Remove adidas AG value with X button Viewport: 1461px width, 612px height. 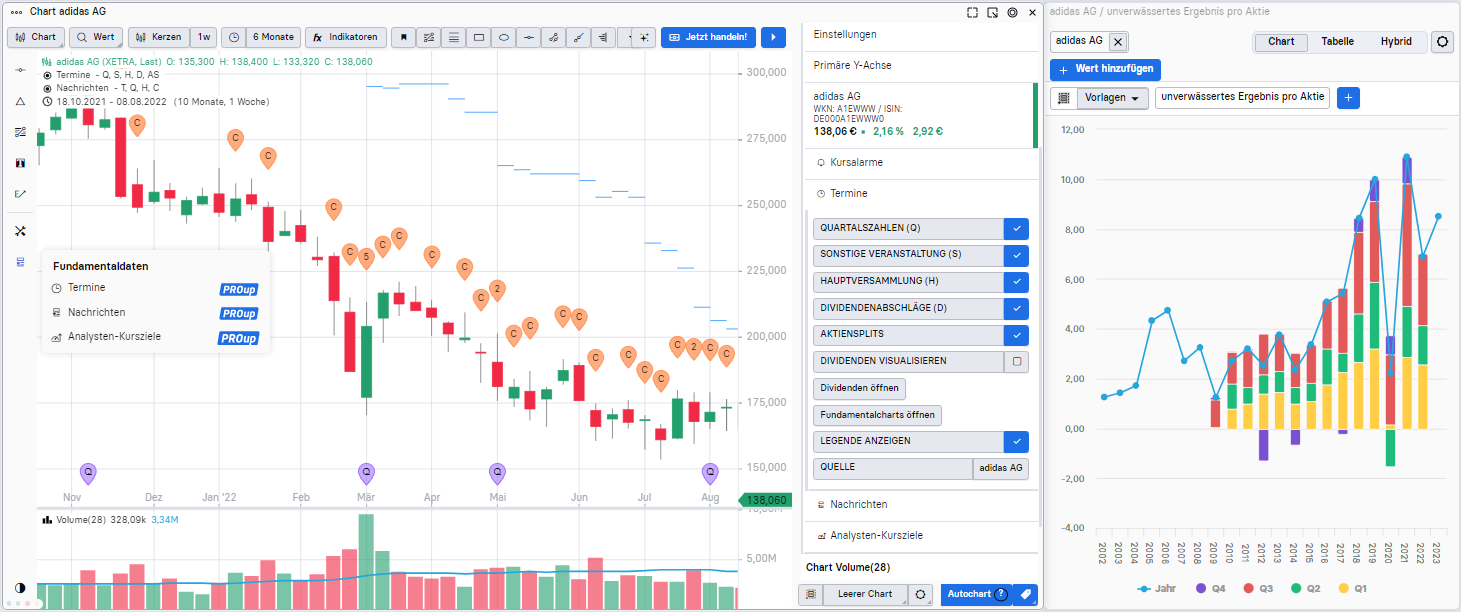coord(1118,42)
